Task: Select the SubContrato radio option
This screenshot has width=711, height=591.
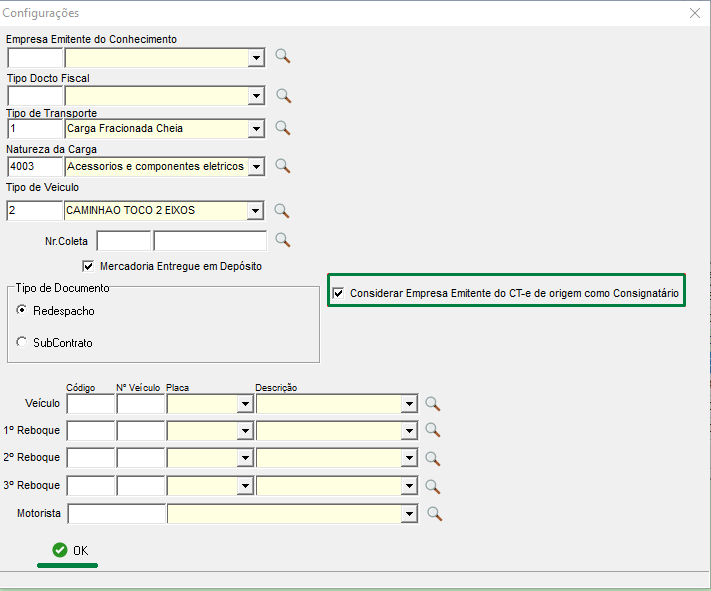Action: [x=23, y=342]
